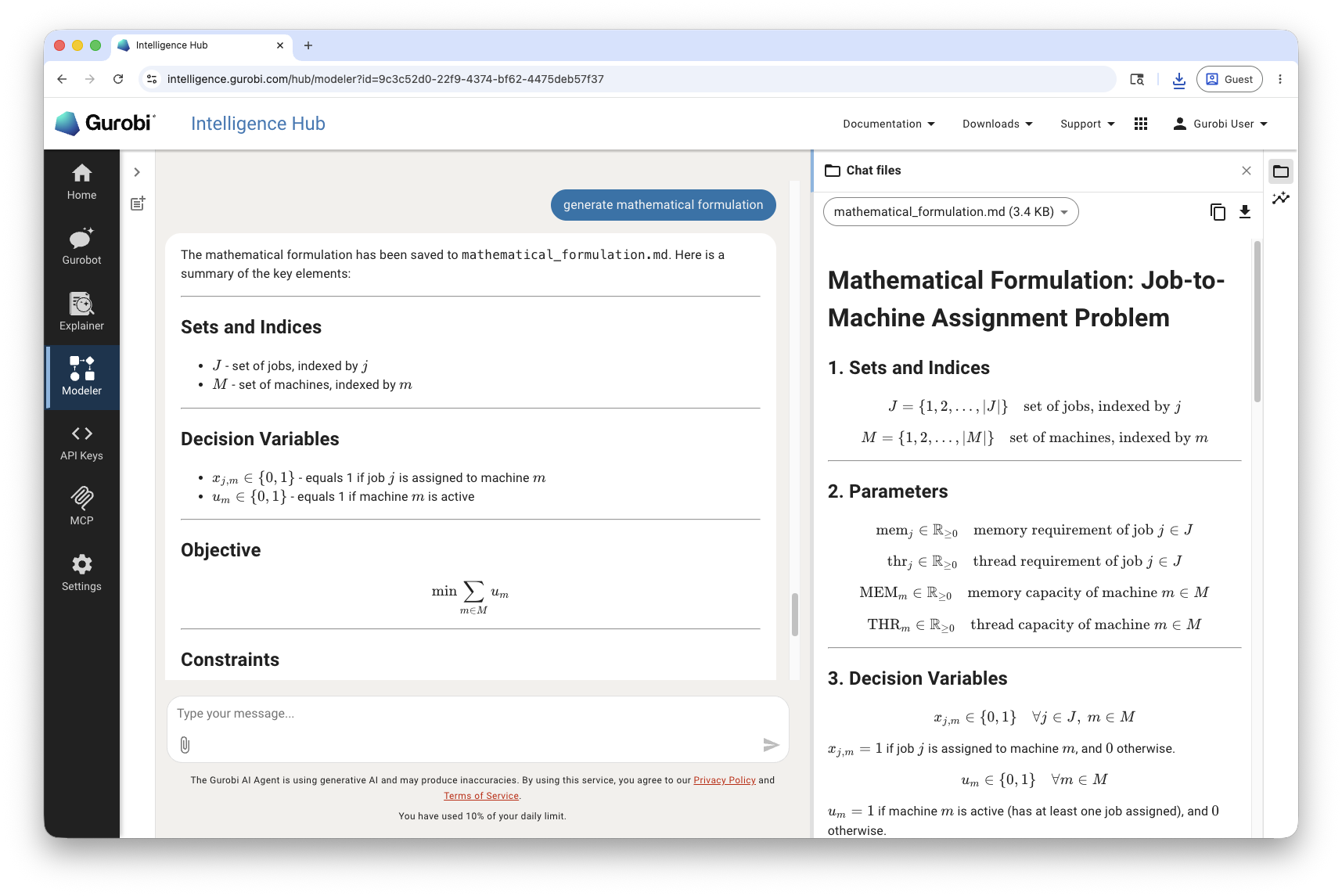Screen dimensions: 1342x896
Task: Click the 'Objective' heading in chat
Action: 221,550
